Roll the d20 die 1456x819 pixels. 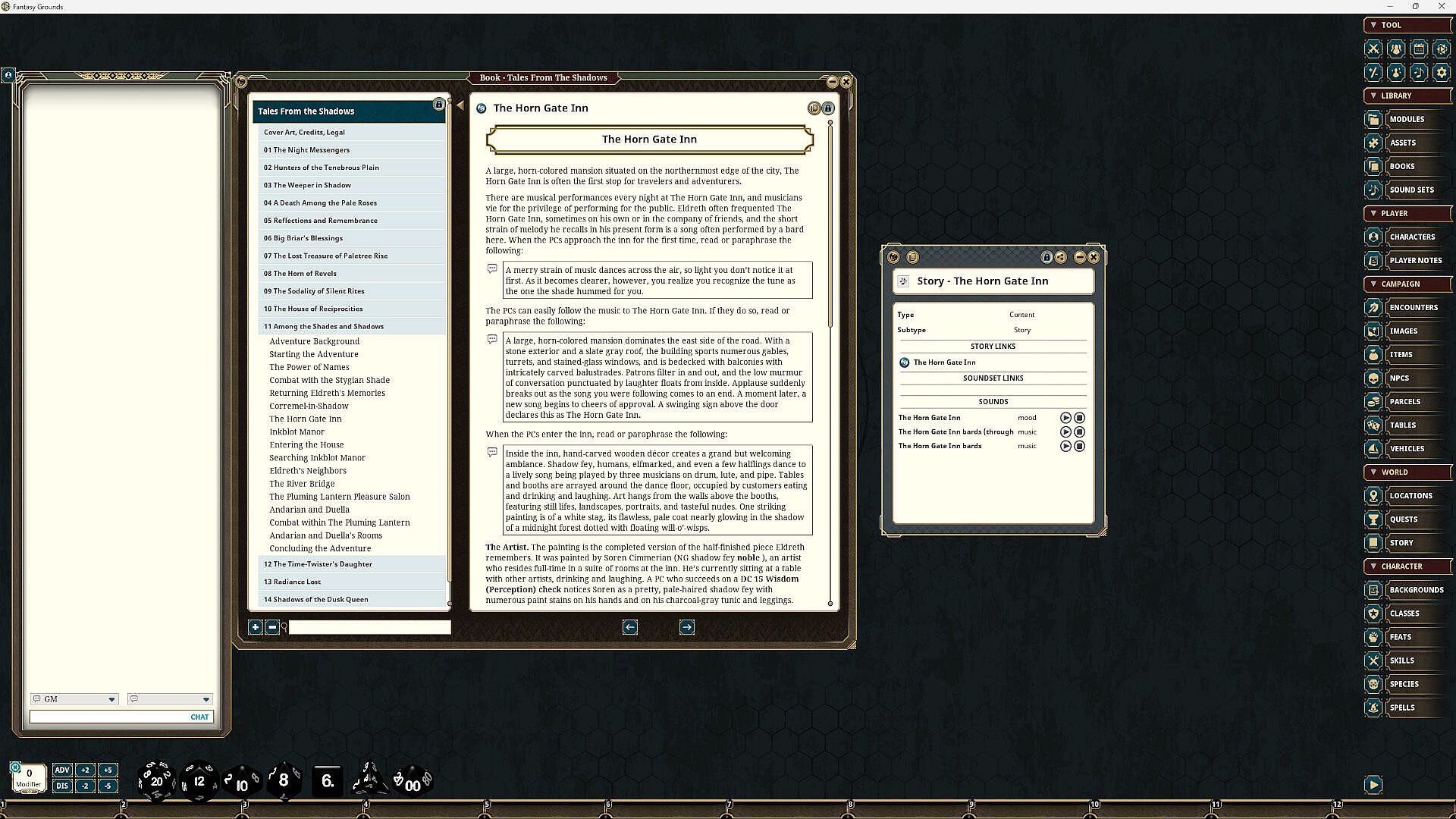click(x=155, y=780)
